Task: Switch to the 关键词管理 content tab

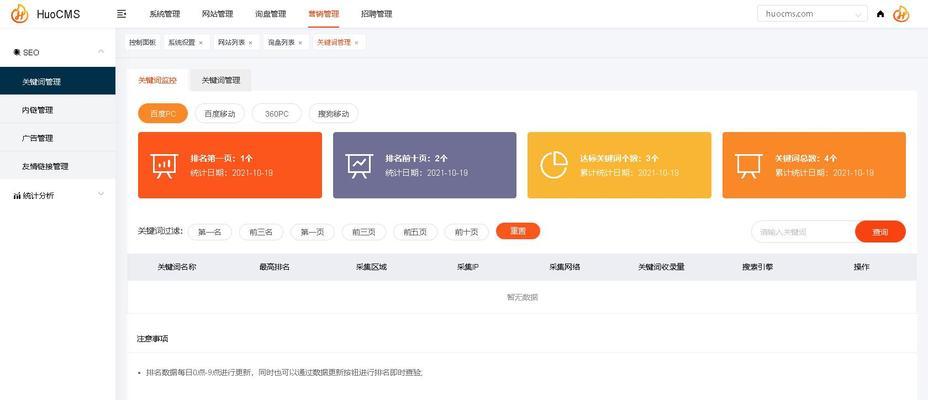Action: pos(221,80)
